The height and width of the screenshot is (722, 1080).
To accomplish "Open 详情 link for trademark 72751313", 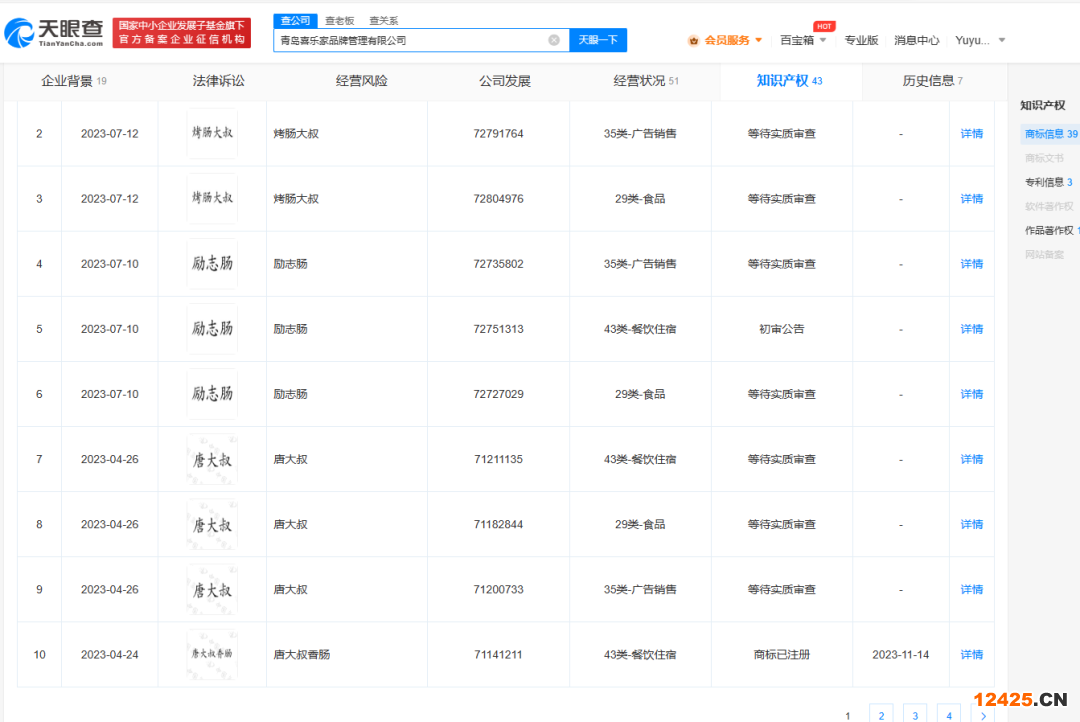I will pos(971,329).
